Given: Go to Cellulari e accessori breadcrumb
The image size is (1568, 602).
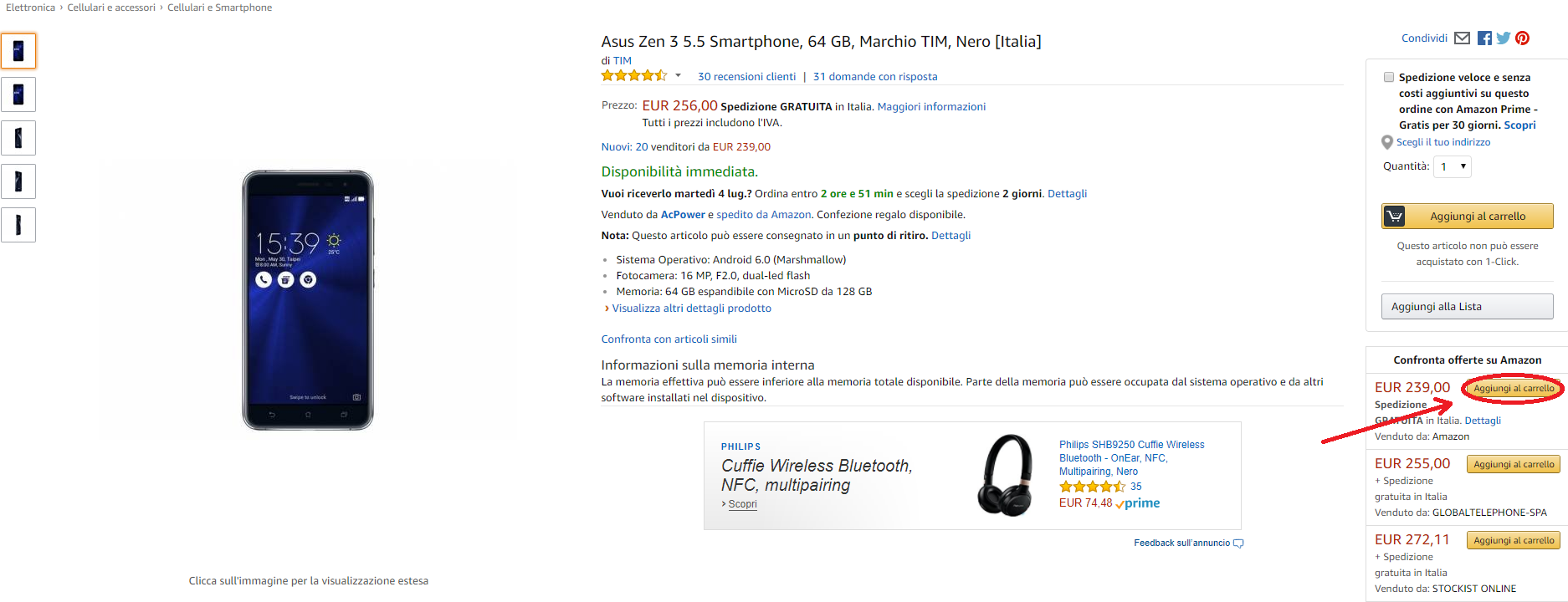Looking at the screenshot, I should [111, 8].
